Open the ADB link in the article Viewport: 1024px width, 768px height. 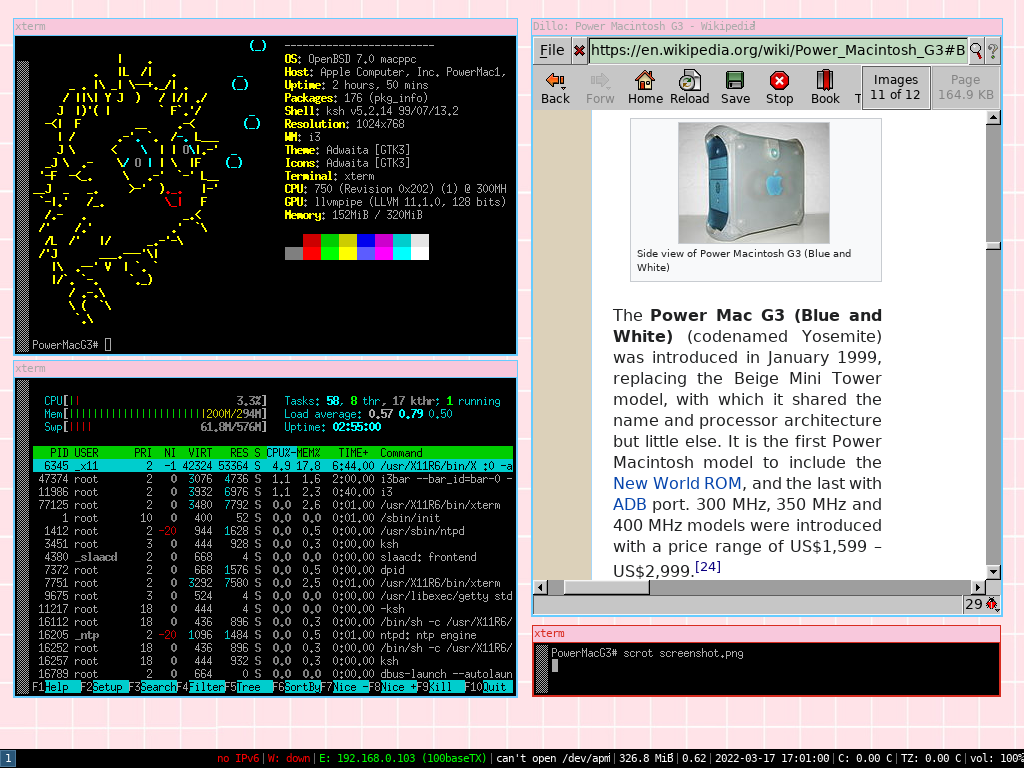click(x=630, y=504)
